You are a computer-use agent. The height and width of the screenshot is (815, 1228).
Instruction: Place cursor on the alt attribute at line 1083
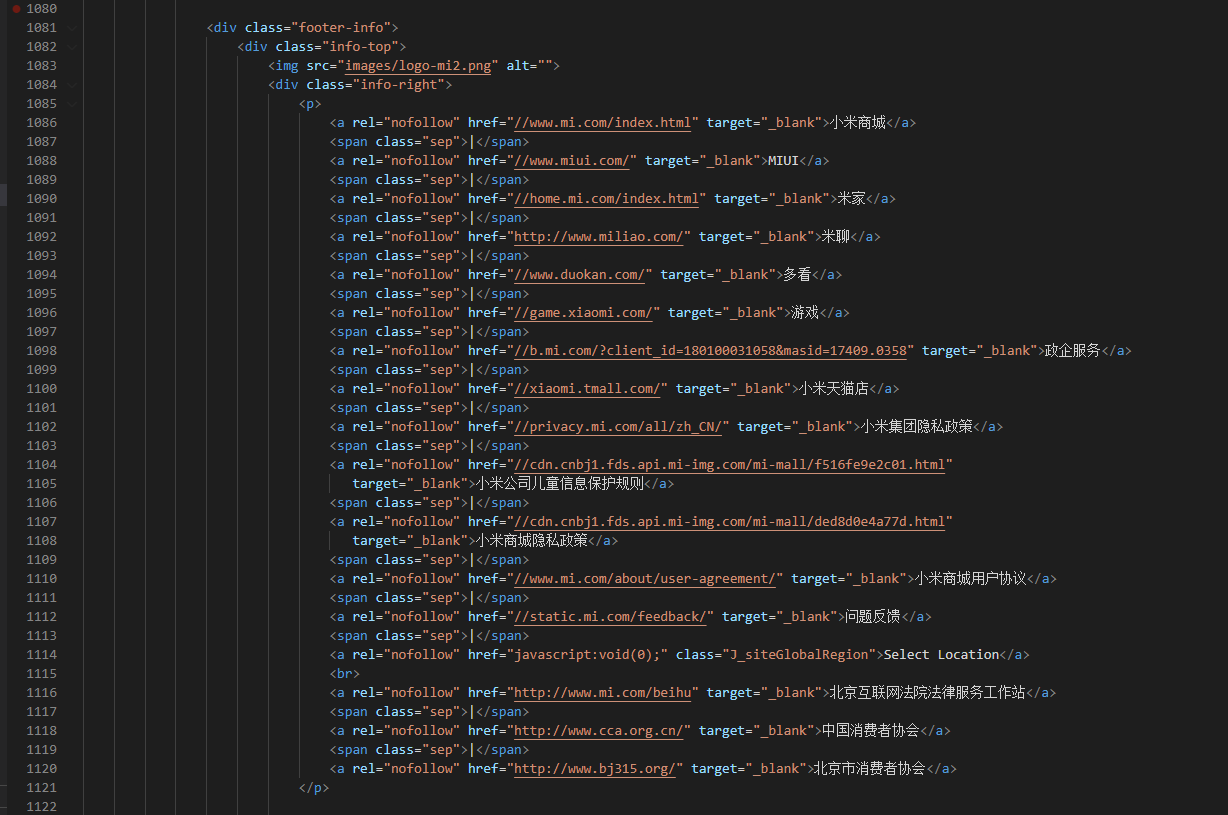coord(529,65)
